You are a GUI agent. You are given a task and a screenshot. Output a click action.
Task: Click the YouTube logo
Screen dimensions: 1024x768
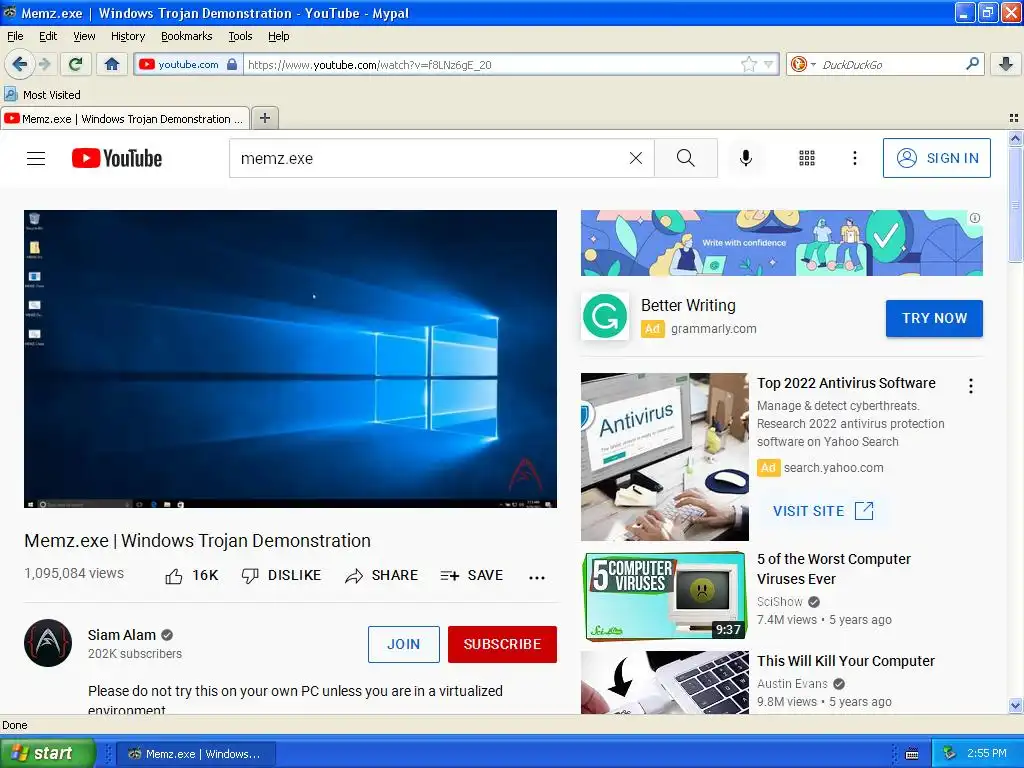pyautogui.click(x=117, y=158)
